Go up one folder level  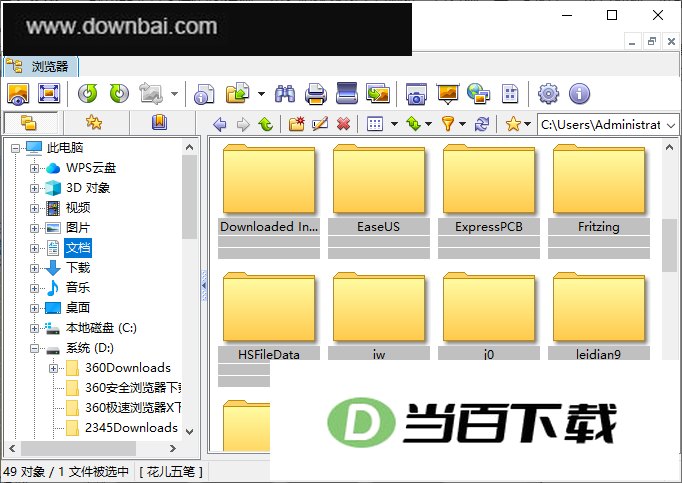pos(266,124)
